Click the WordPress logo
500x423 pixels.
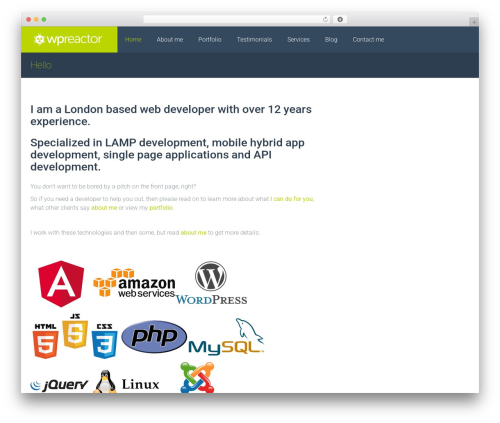pos(211,283)
